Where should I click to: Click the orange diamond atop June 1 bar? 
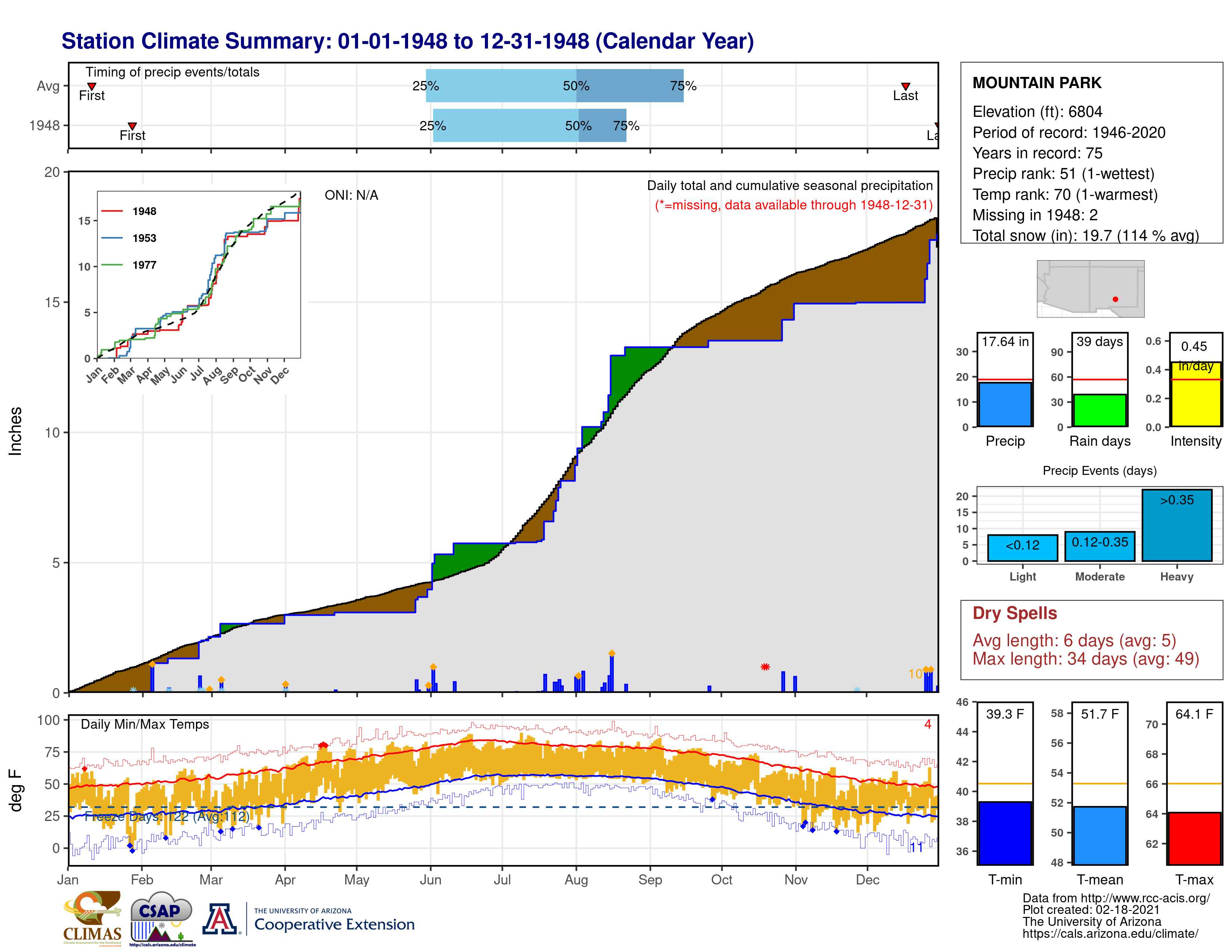pyautogui.click(x=433, y=667)
